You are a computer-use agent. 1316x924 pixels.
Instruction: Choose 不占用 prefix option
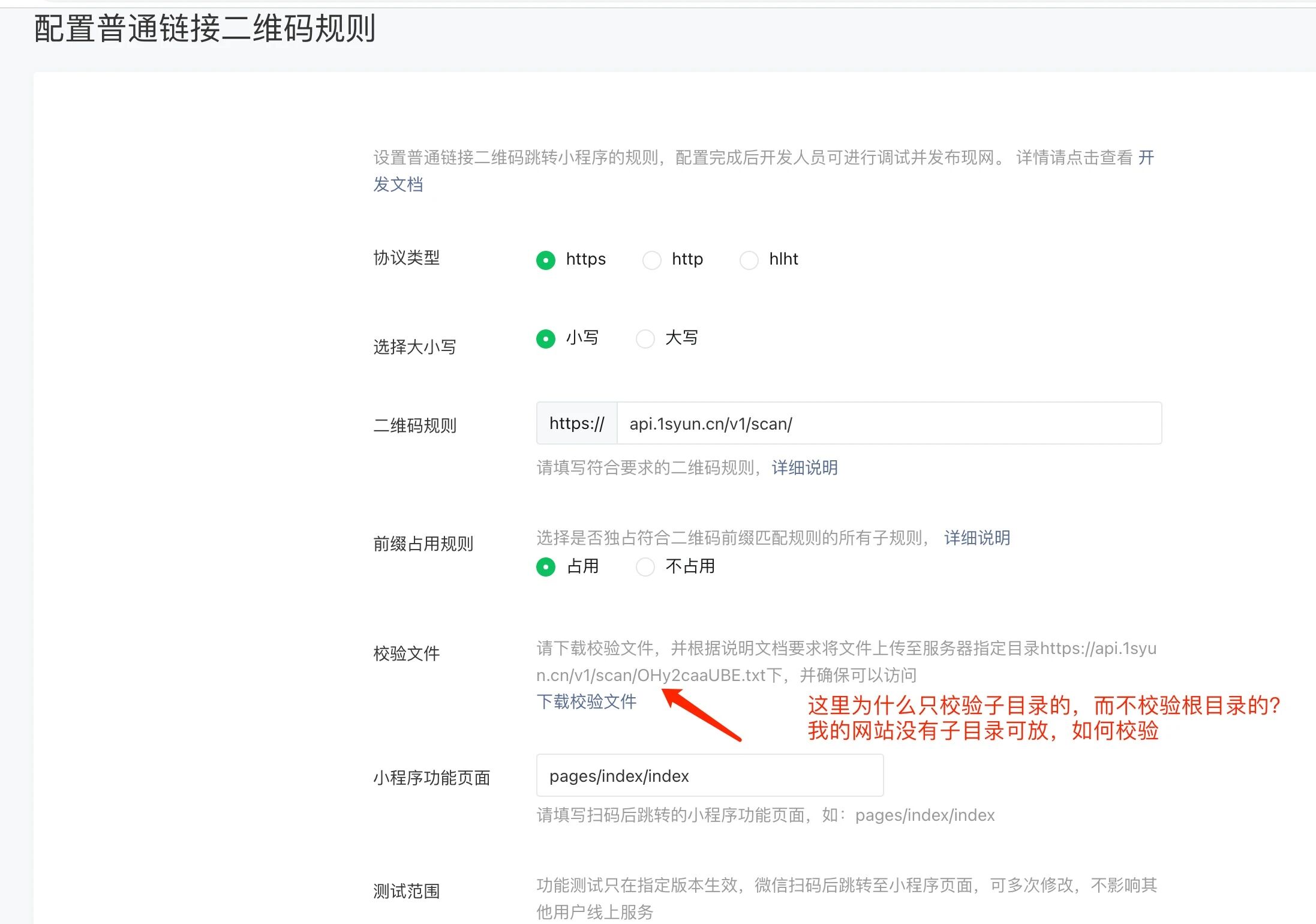click(645, 567)
